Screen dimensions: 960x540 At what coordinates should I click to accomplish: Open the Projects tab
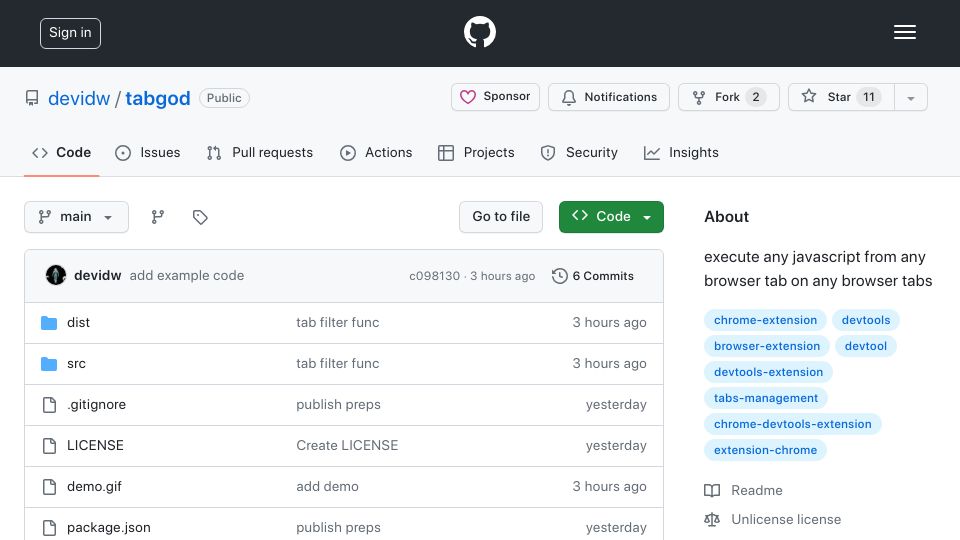coord(476,152)
